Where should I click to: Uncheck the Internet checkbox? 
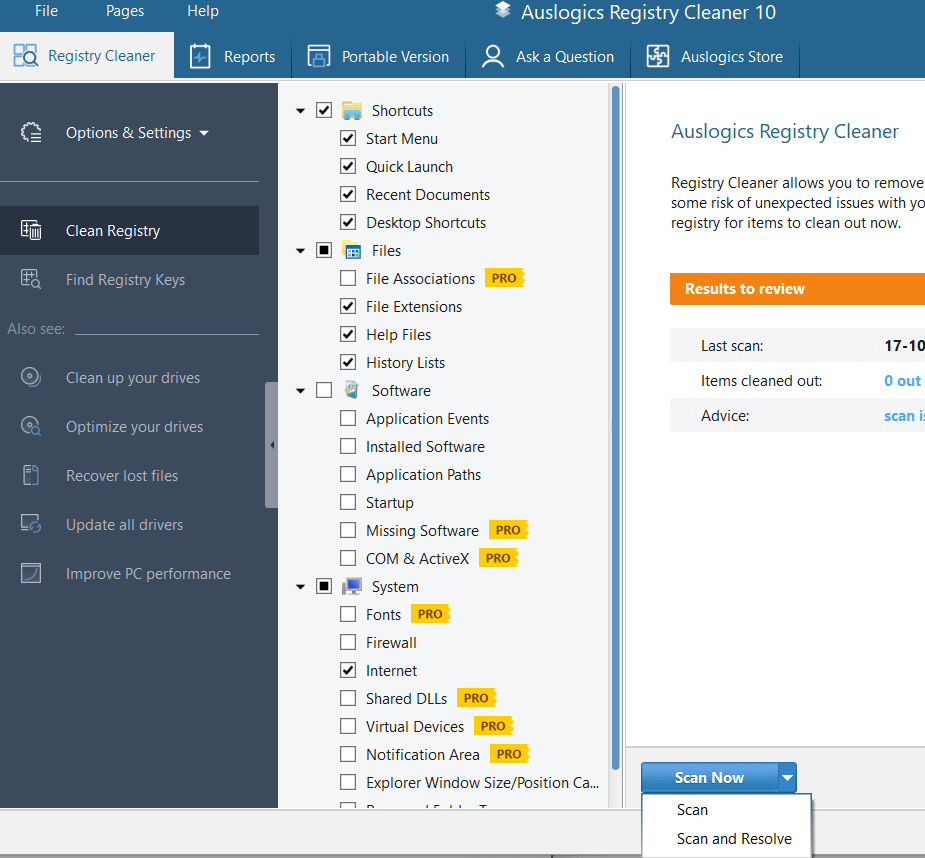pos(348,670)
